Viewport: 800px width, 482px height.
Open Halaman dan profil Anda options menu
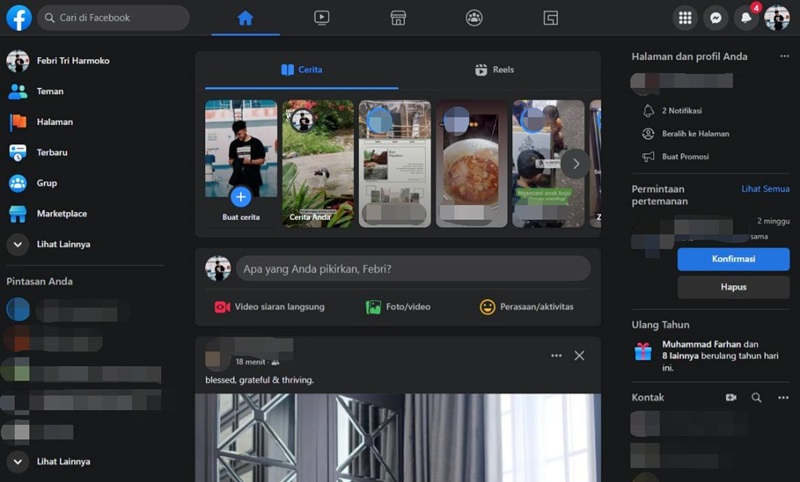pyautogui.click(x=784, y=57)
